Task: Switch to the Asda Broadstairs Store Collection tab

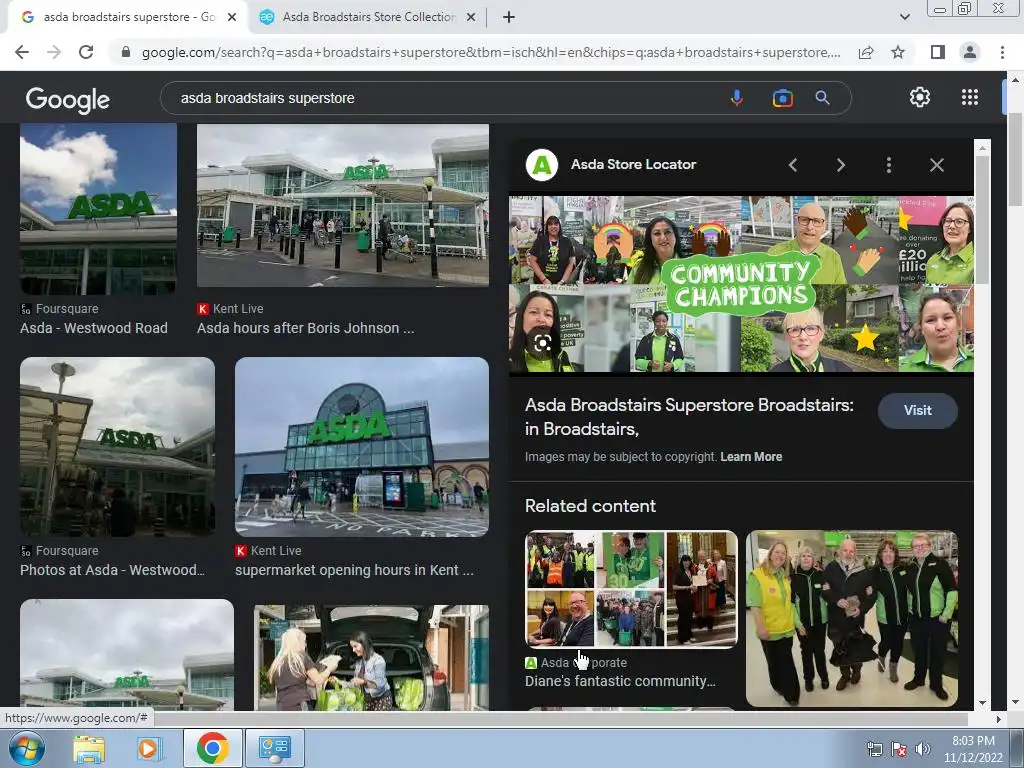Action: (369, 17)
